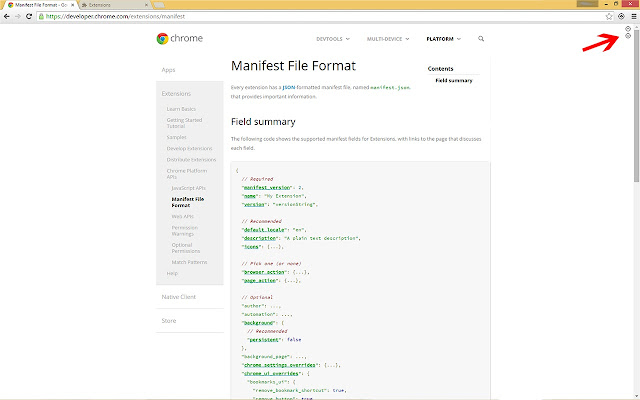Open the browser_action link in the code
Screen dimensions: 640x400
264,272
